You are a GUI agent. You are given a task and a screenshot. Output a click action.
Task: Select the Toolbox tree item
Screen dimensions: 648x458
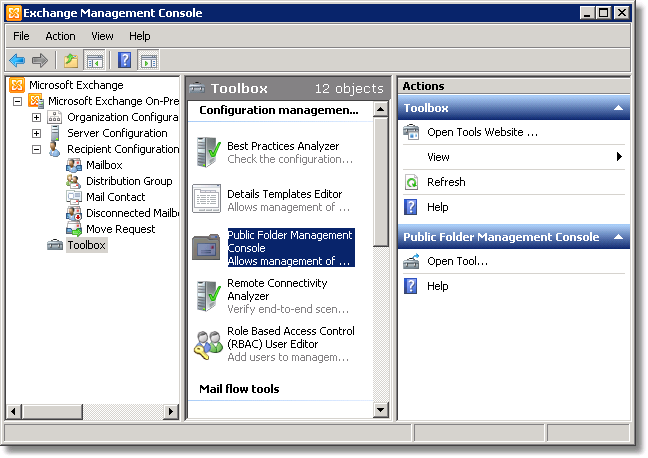tap(86, 245)
